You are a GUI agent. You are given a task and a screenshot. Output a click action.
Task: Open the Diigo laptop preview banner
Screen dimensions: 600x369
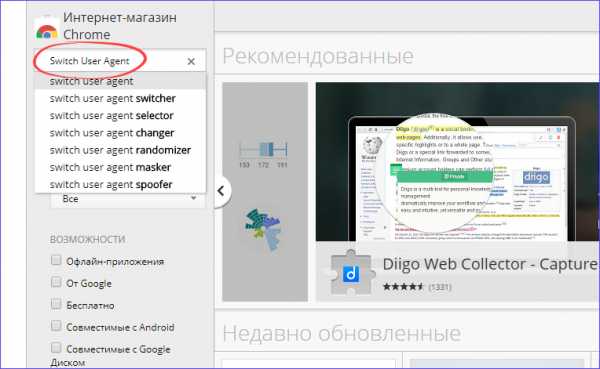click(x=457, y=162)
